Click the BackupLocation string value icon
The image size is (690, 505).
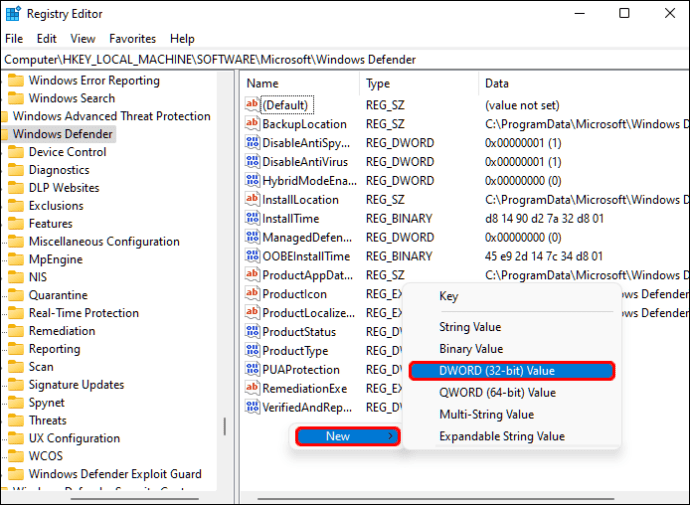point(252,124)
